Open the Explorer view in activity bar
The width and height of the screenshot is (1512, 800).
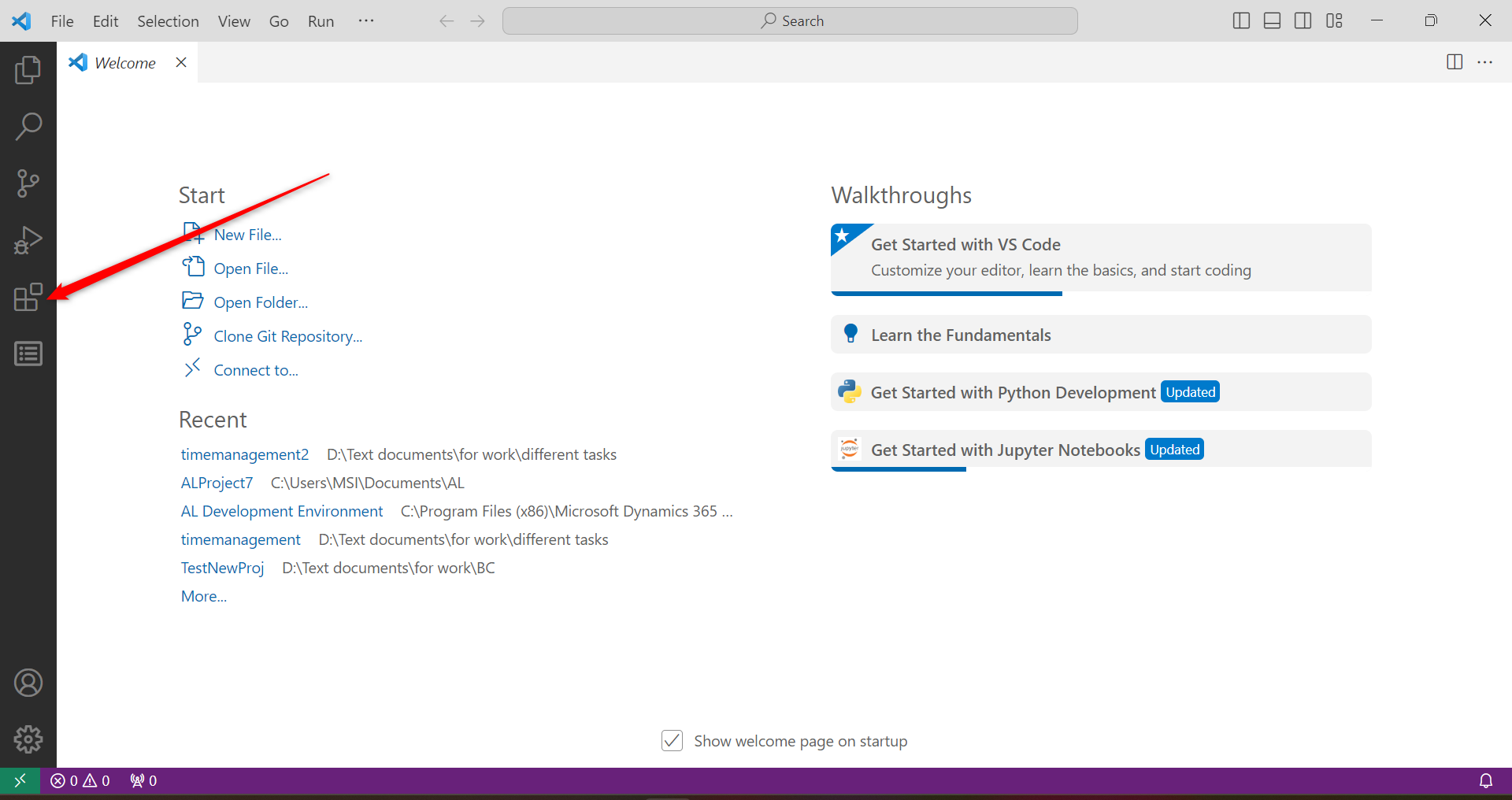pyautogui.click(x=28, y=70)
